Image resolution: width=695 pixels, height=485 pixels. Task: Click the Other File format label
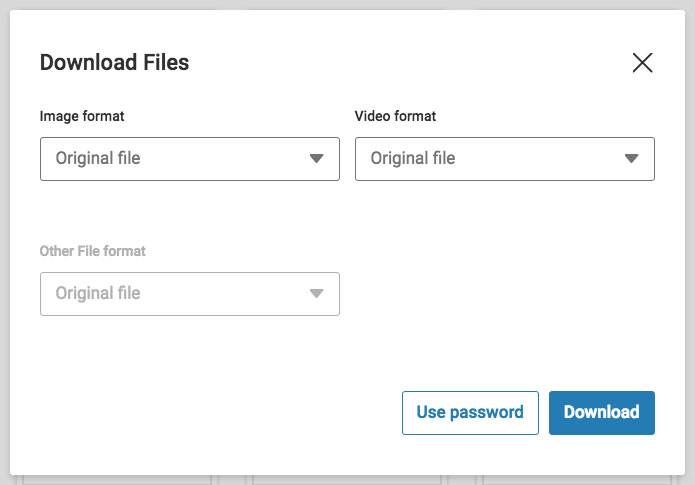(x=92, y=251)
